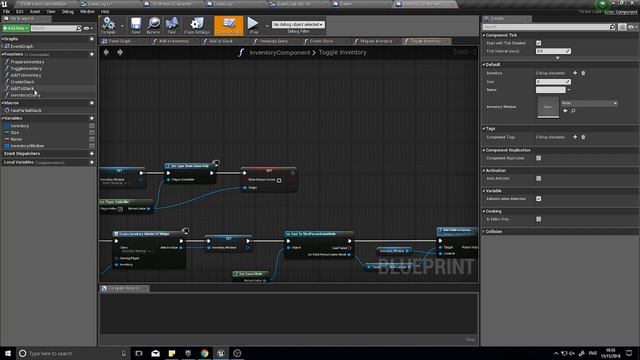This screenshot has height=360, width=640.
Task: Toggle Start with Tick Enabled checkbox
Action: click(538, 43)
